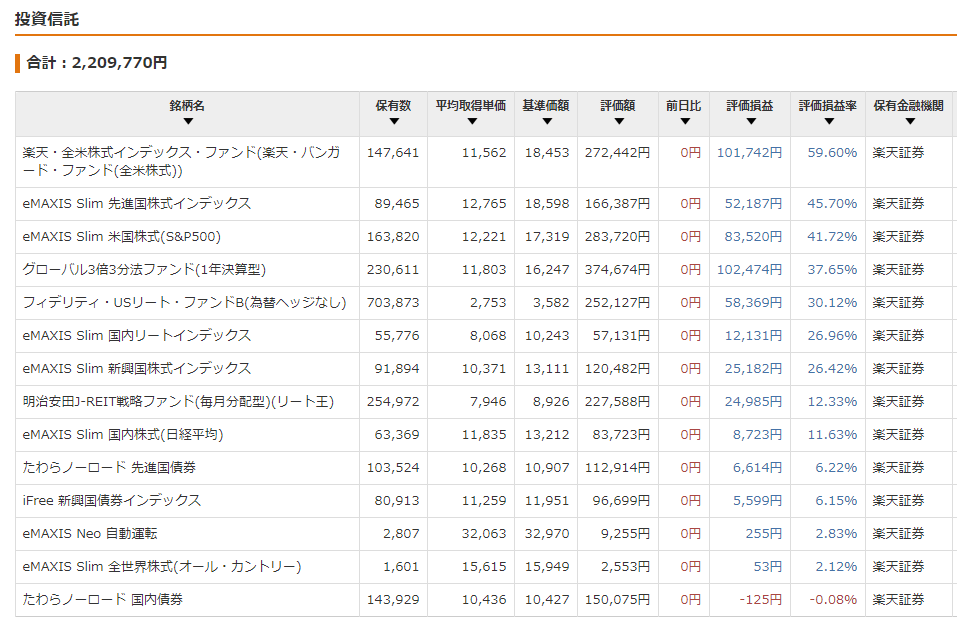Image resolution: width=957 pixels, height=643 pixels.
Task: Click 楽天証券 in the 国内債券 row
Action: [x=898, y=599]
